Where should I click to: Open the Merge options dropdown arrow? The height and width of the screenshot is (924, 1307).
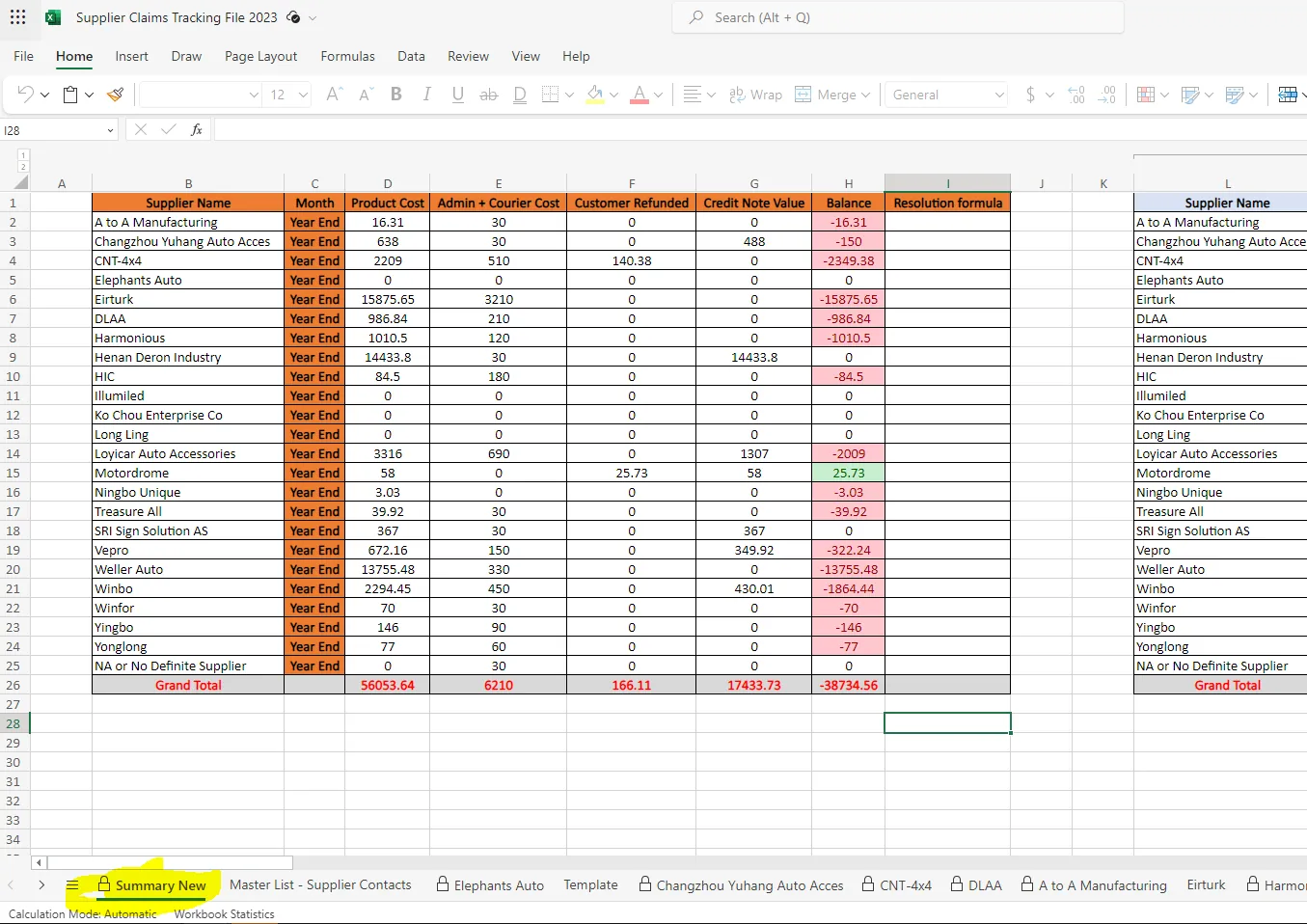click(865, 95)
